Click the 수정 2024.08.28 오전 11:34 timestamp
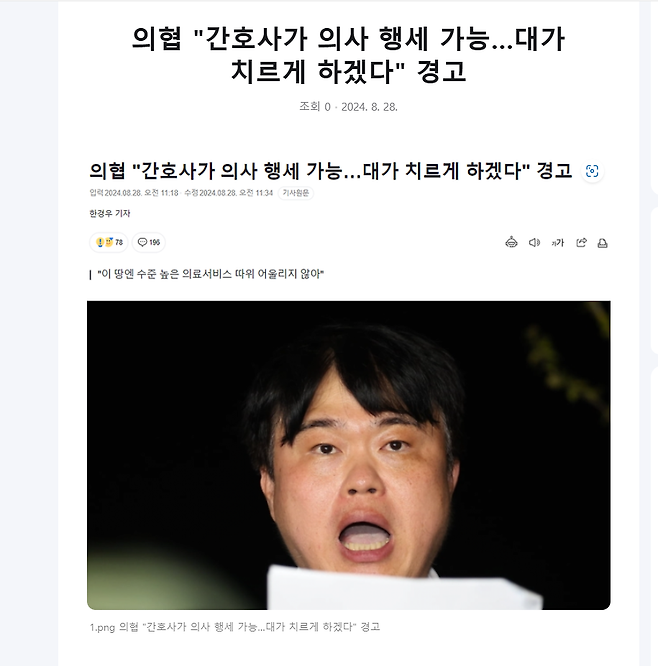This screenshot has height=666, width=658. 229,193
